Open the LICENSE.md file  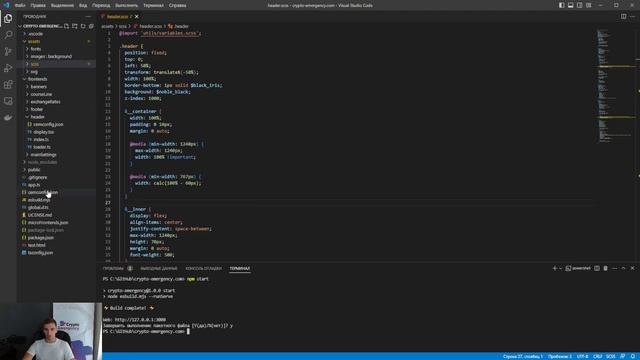click(40, 215)
